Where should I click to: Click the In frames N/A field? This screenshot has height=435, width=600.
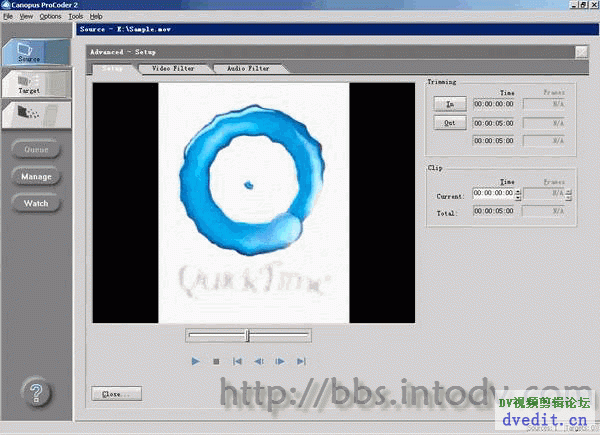point(544,104)
